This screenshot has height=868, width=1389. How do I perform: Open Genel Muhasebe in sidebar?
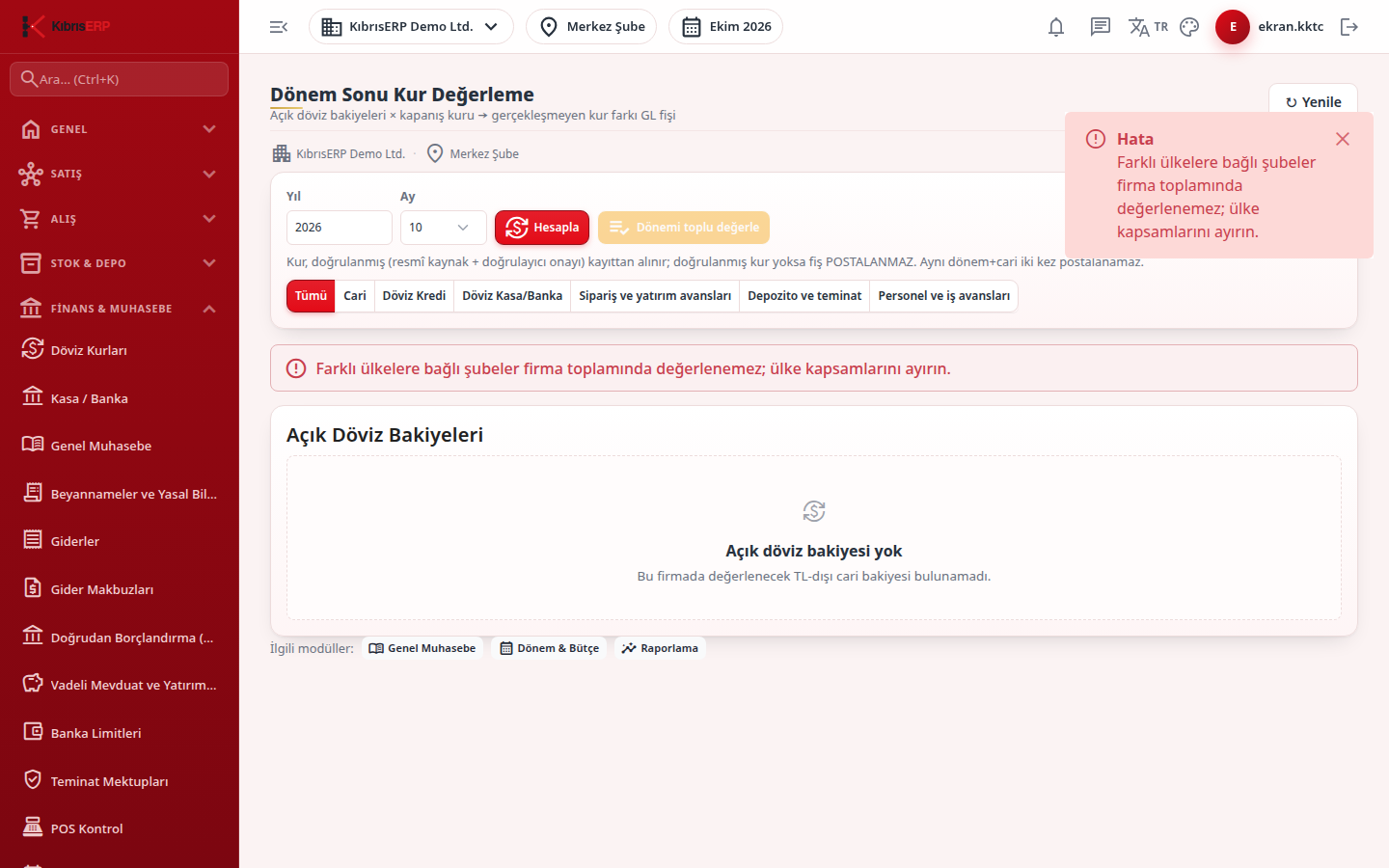point(120,446)
